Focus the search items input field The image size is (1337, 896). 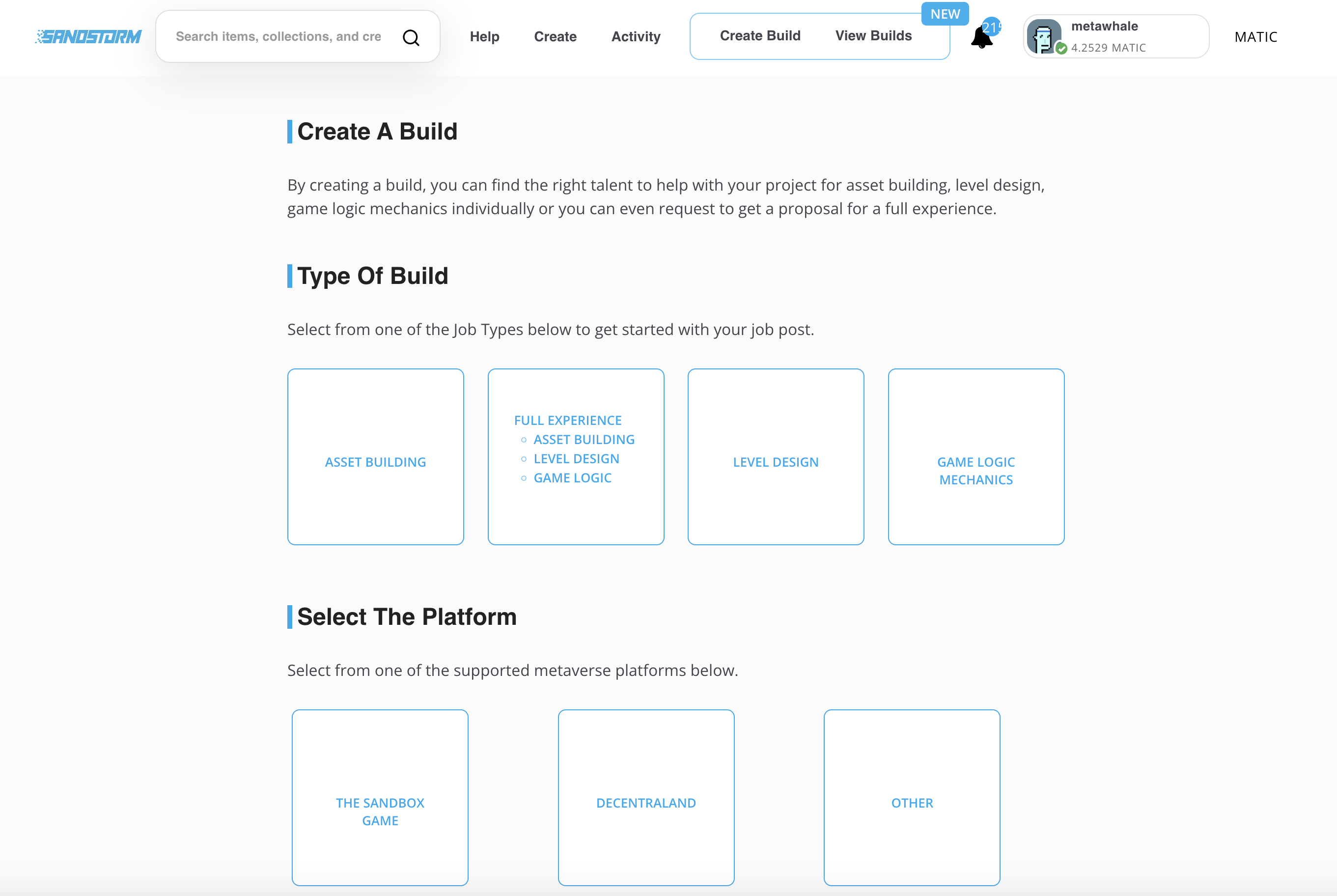(x=279, y=36)
